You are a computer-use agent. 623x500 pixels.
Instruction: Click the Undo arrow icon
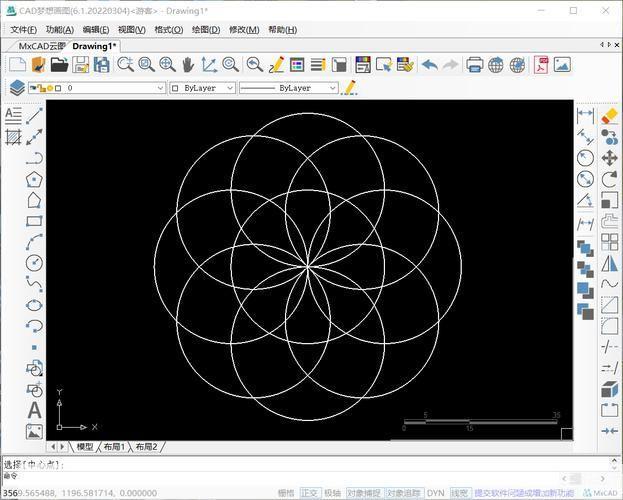430,65
